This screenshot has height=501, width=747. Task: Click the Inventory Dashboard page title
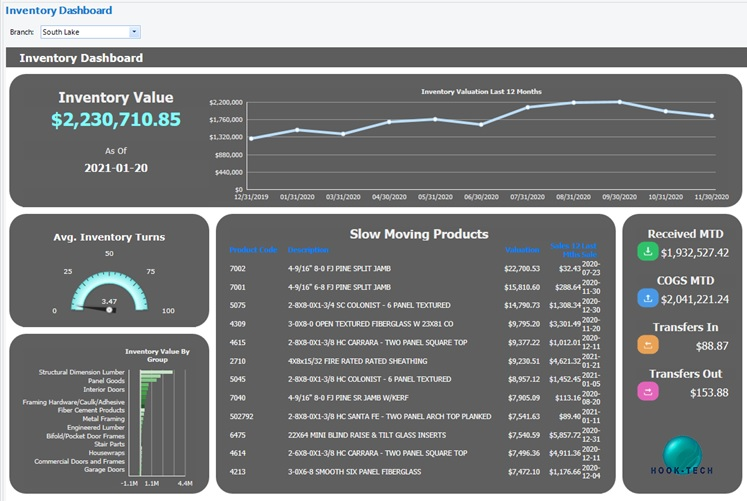pos(59,10)
